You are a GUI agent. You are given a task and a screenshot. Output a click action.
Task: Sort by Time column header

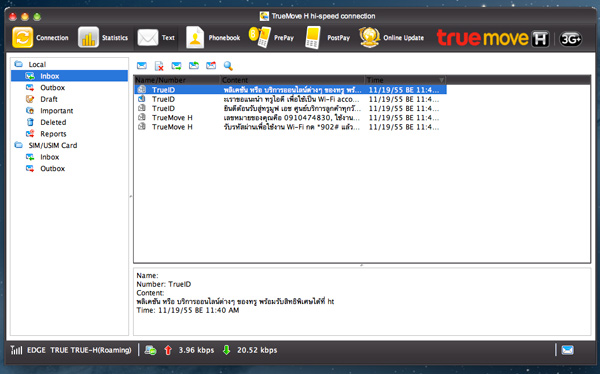coord(405,80)
